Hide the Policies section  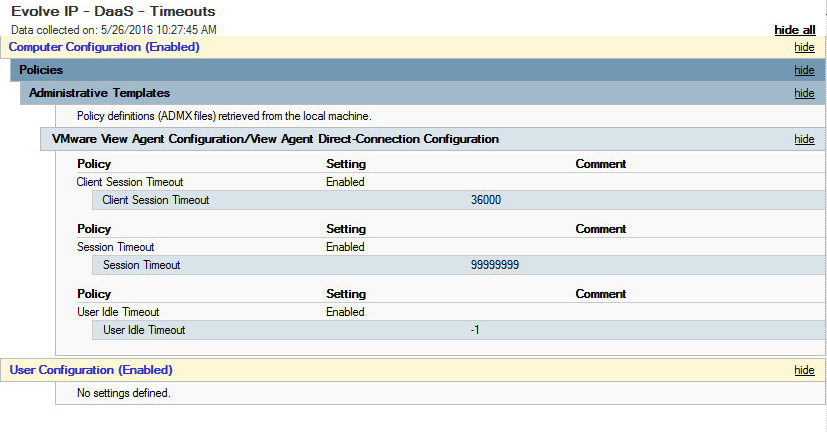click(804, 70)
